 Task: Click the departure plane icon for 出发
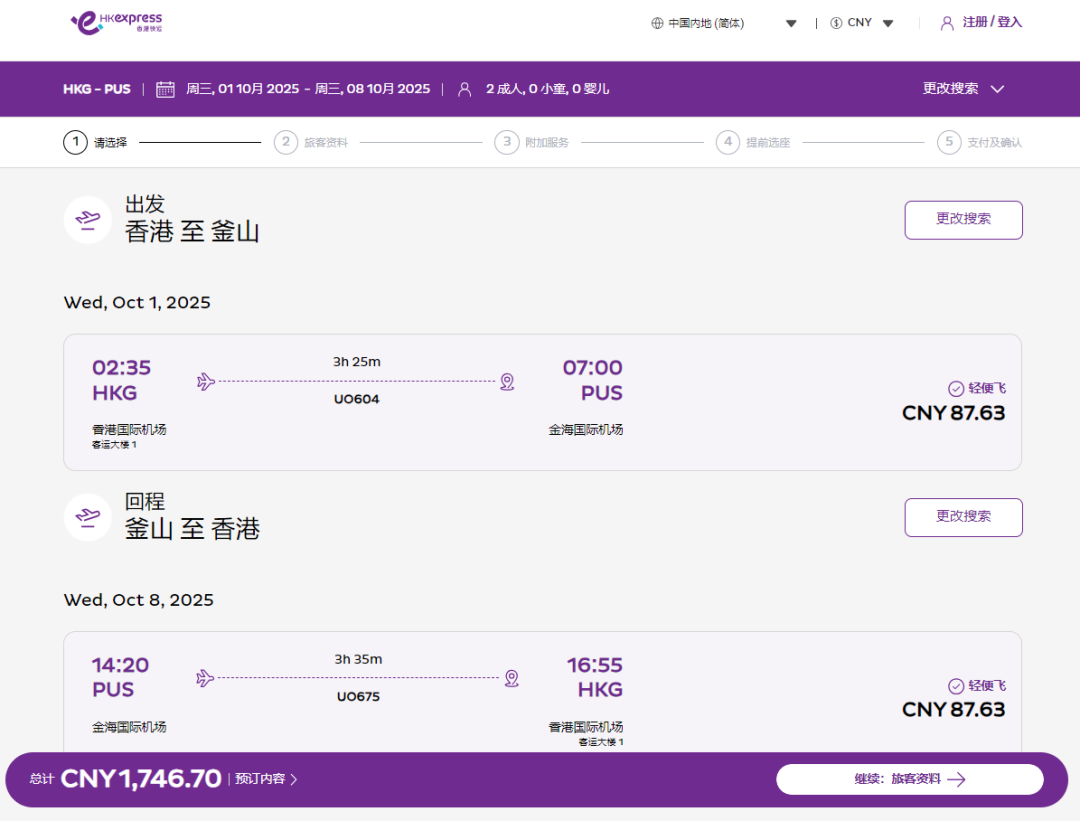(x=87, y=220)
